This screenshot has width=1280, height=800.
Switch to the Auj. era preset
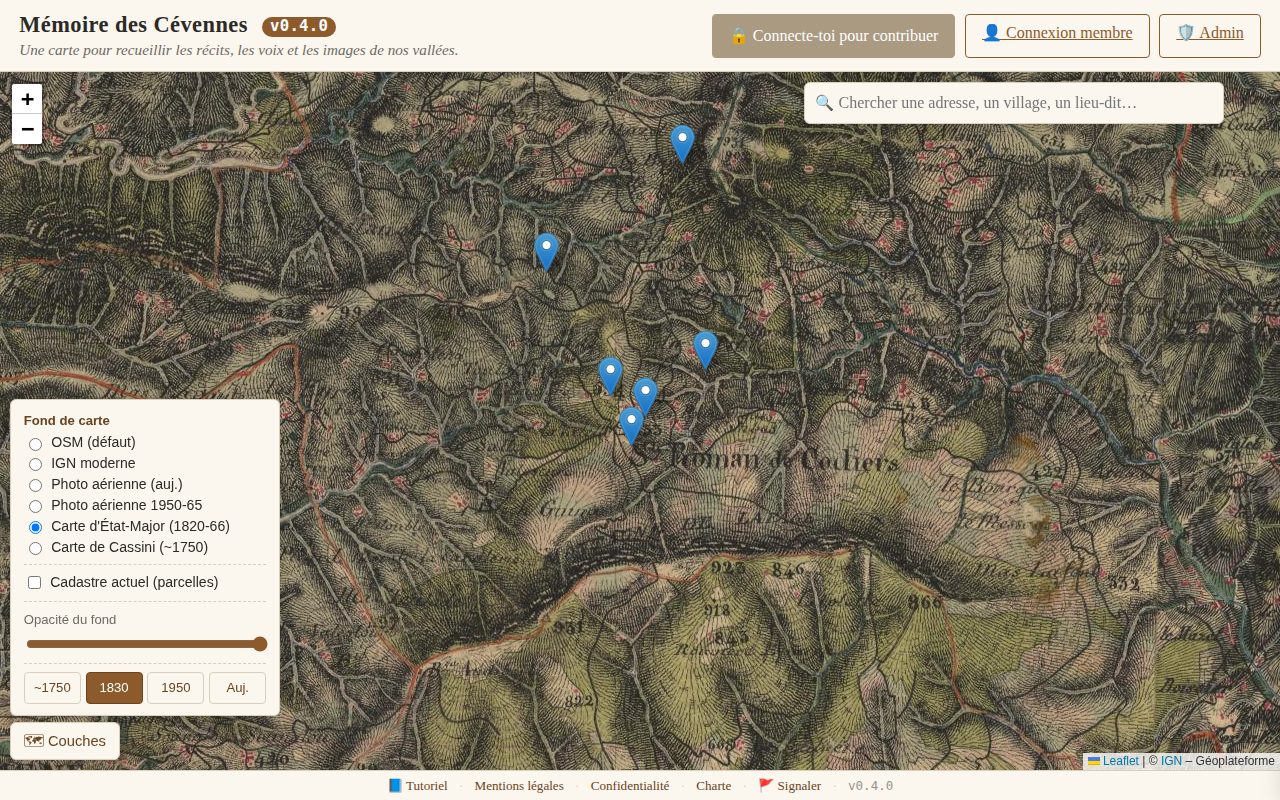[x=237, y=688]
